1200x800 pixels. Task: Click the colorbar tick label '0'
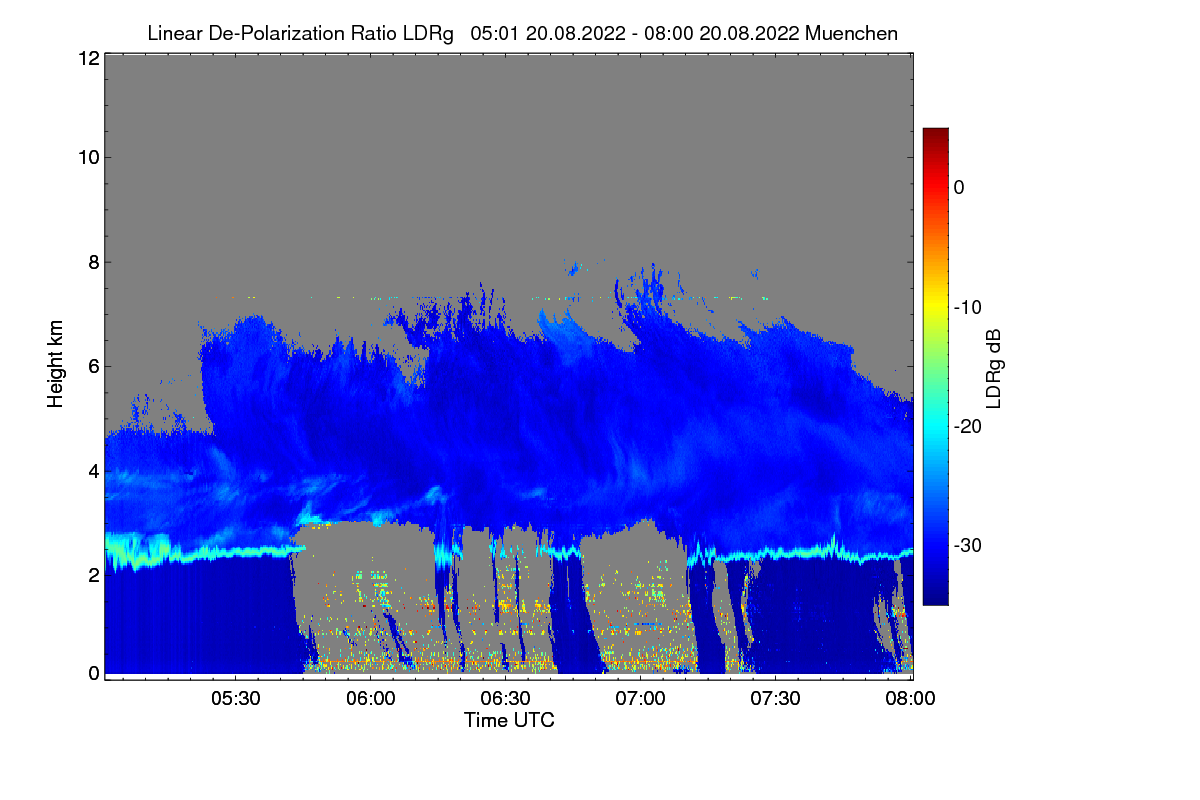pyautogui.click(x=960, y=187)
